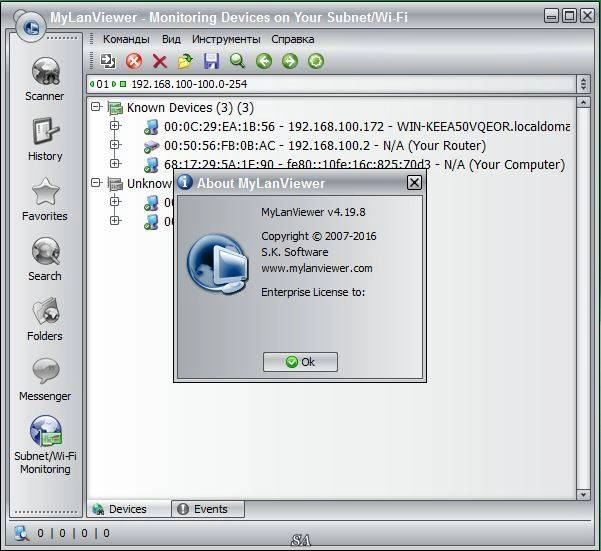Click the first unknown device computer icon
This screenshot has width=601, height=551.
151,203
